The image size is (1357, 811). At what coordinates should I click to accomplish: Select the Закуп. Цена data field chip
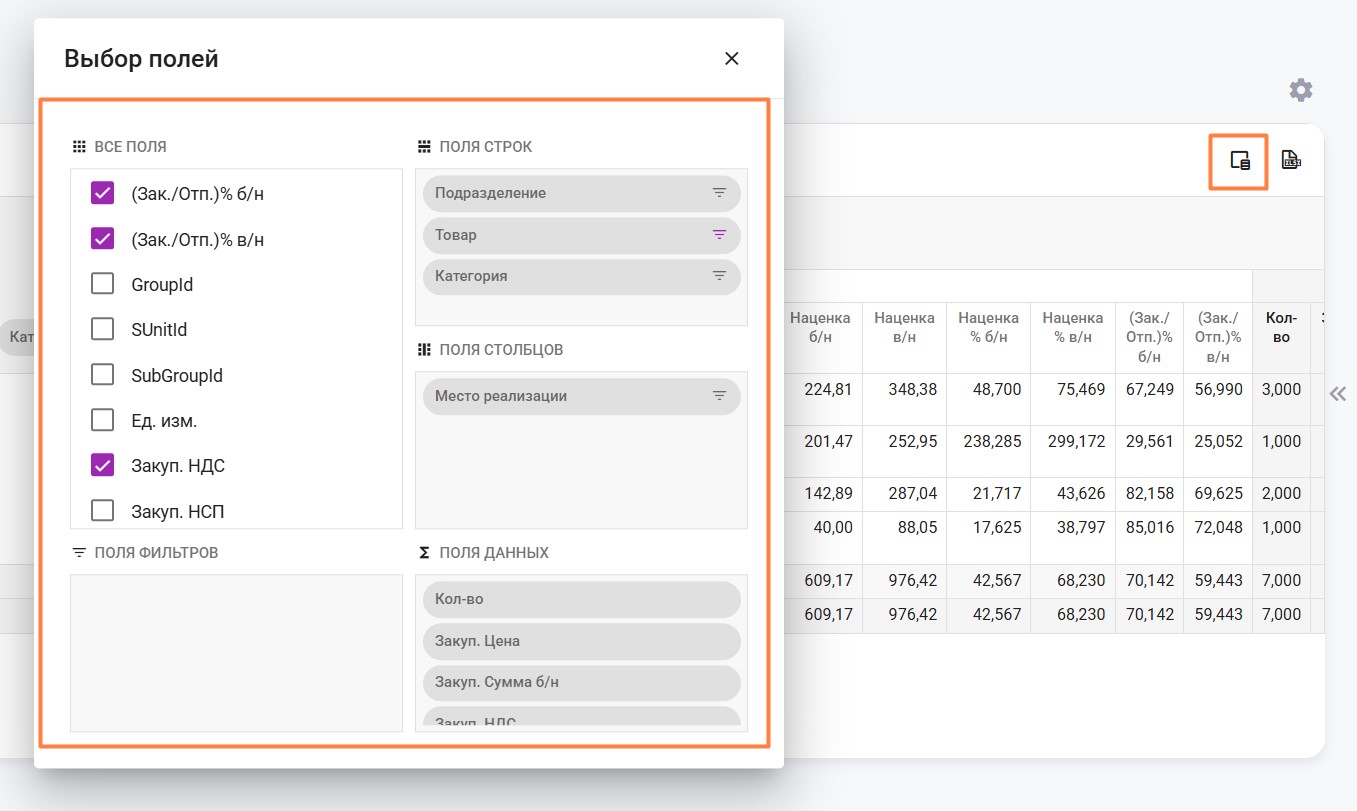pos(580,641)
